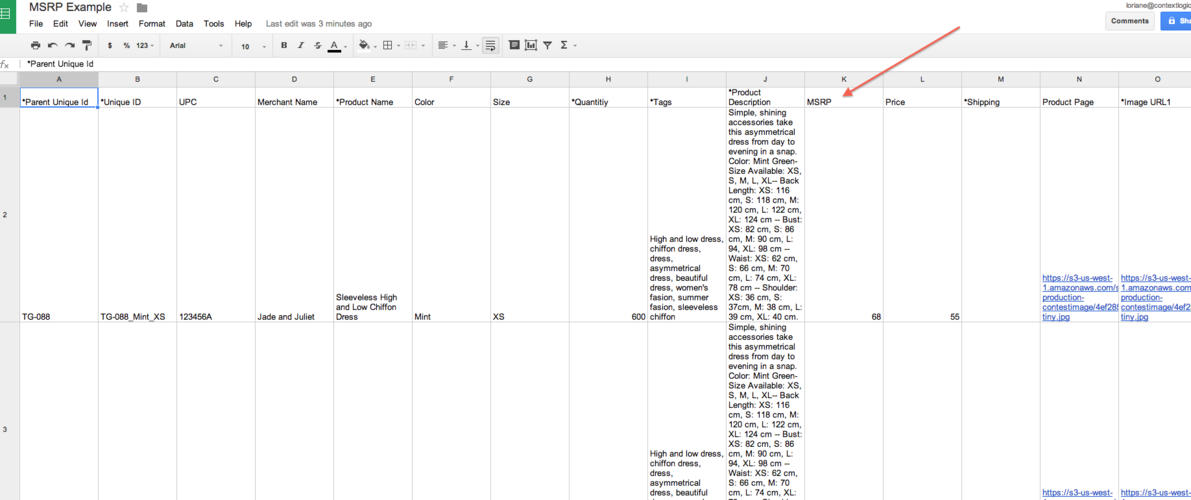
Task: Expand the 123 number format dropdown
Action: [145, 46]
